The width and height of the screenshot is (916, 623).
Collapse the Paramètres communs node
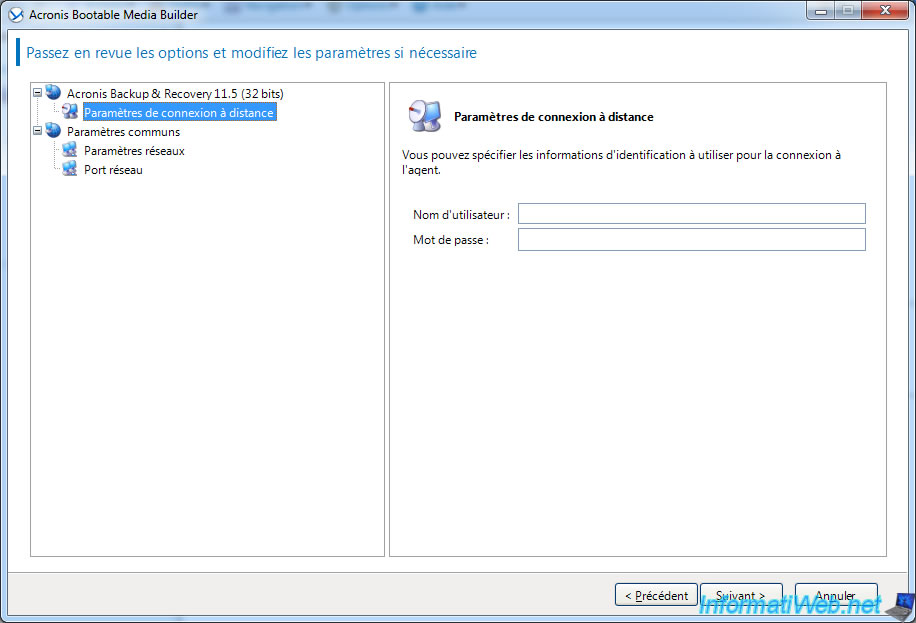click(37, 131)
